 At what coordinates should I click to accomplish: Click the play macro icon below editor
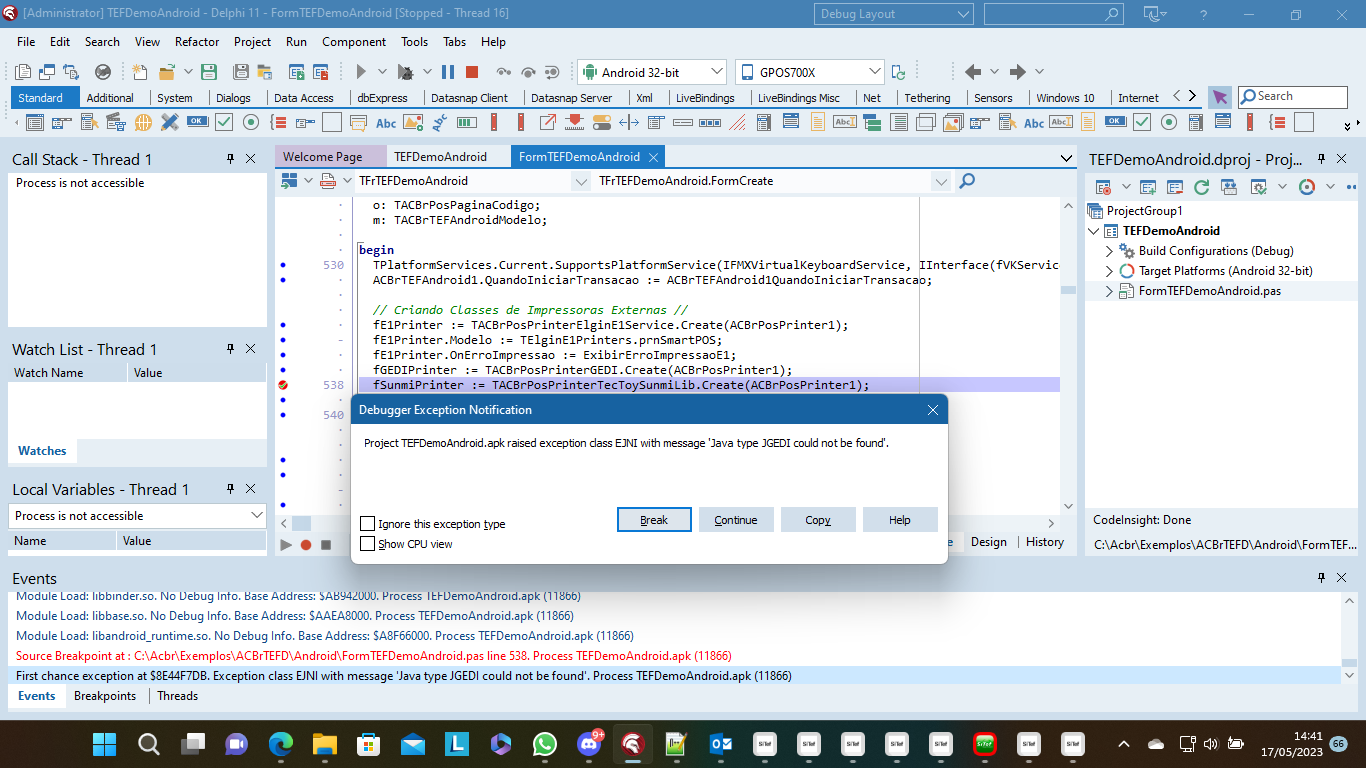pos(286,545)
